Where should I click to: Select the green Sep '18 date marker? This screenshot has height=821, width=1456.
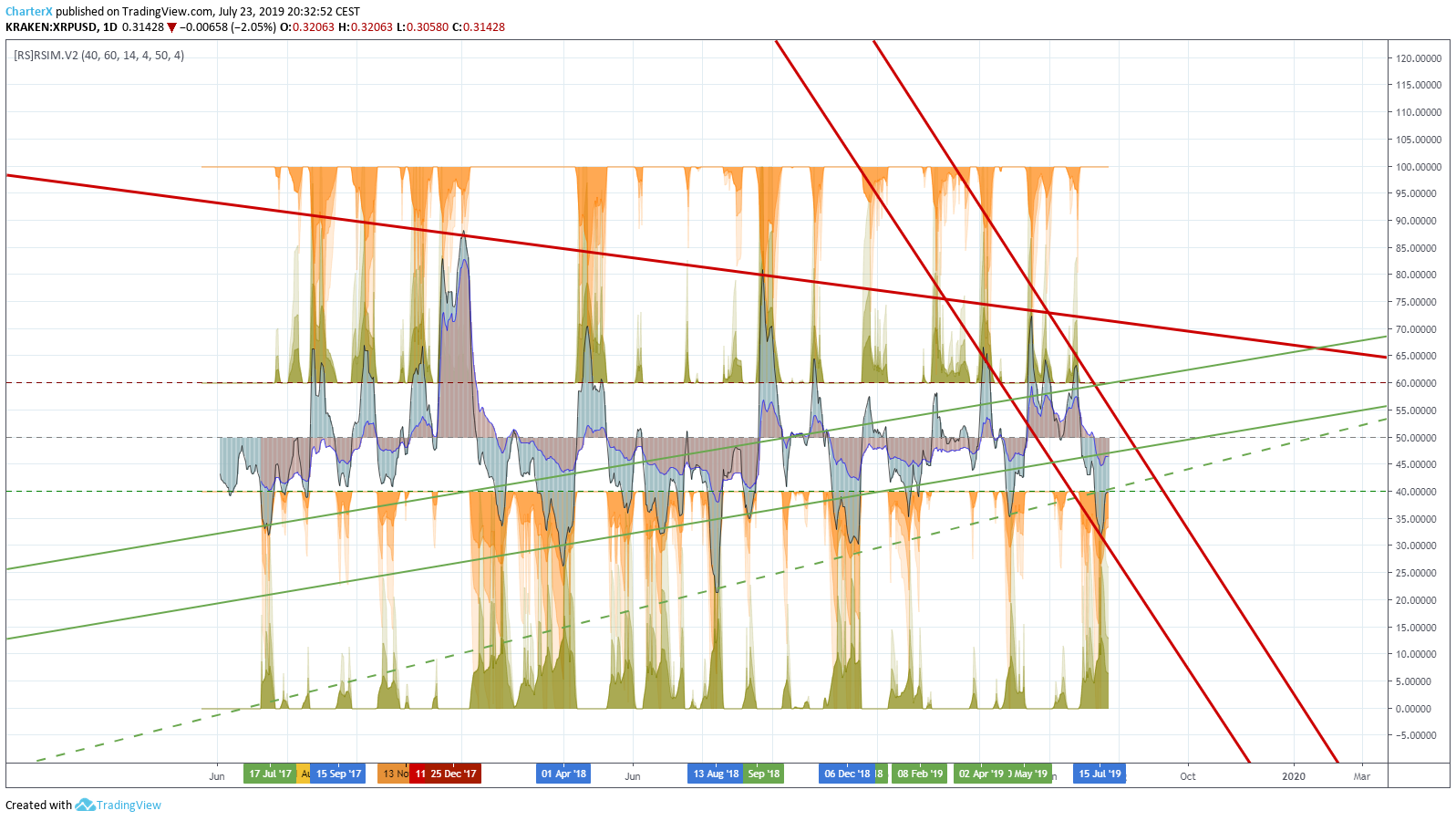tap(763, 774)
